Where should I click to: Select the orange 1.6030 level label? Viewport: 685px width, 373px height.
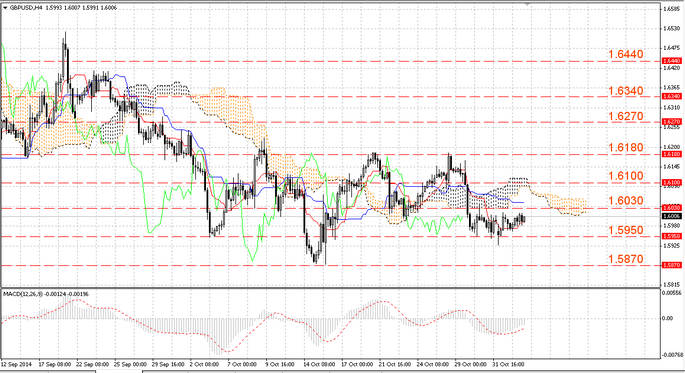[x=626, y=201]
